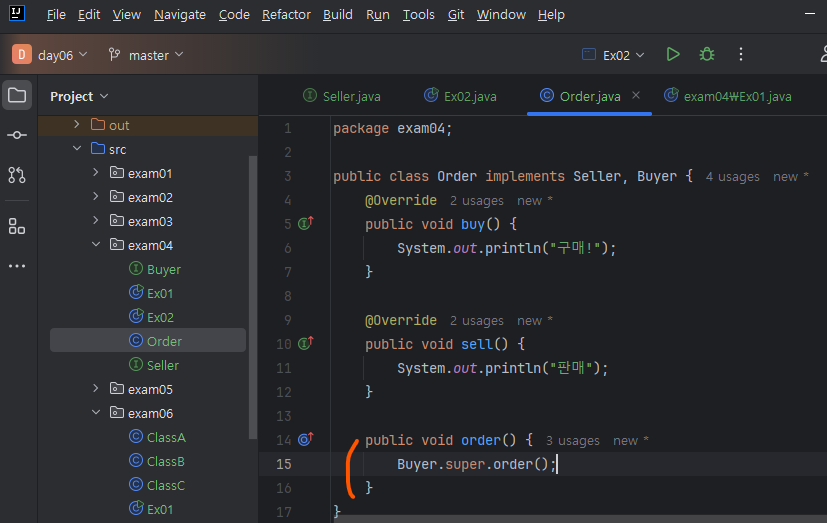
Task: Open the Window menu
Action: coord(501,15)
